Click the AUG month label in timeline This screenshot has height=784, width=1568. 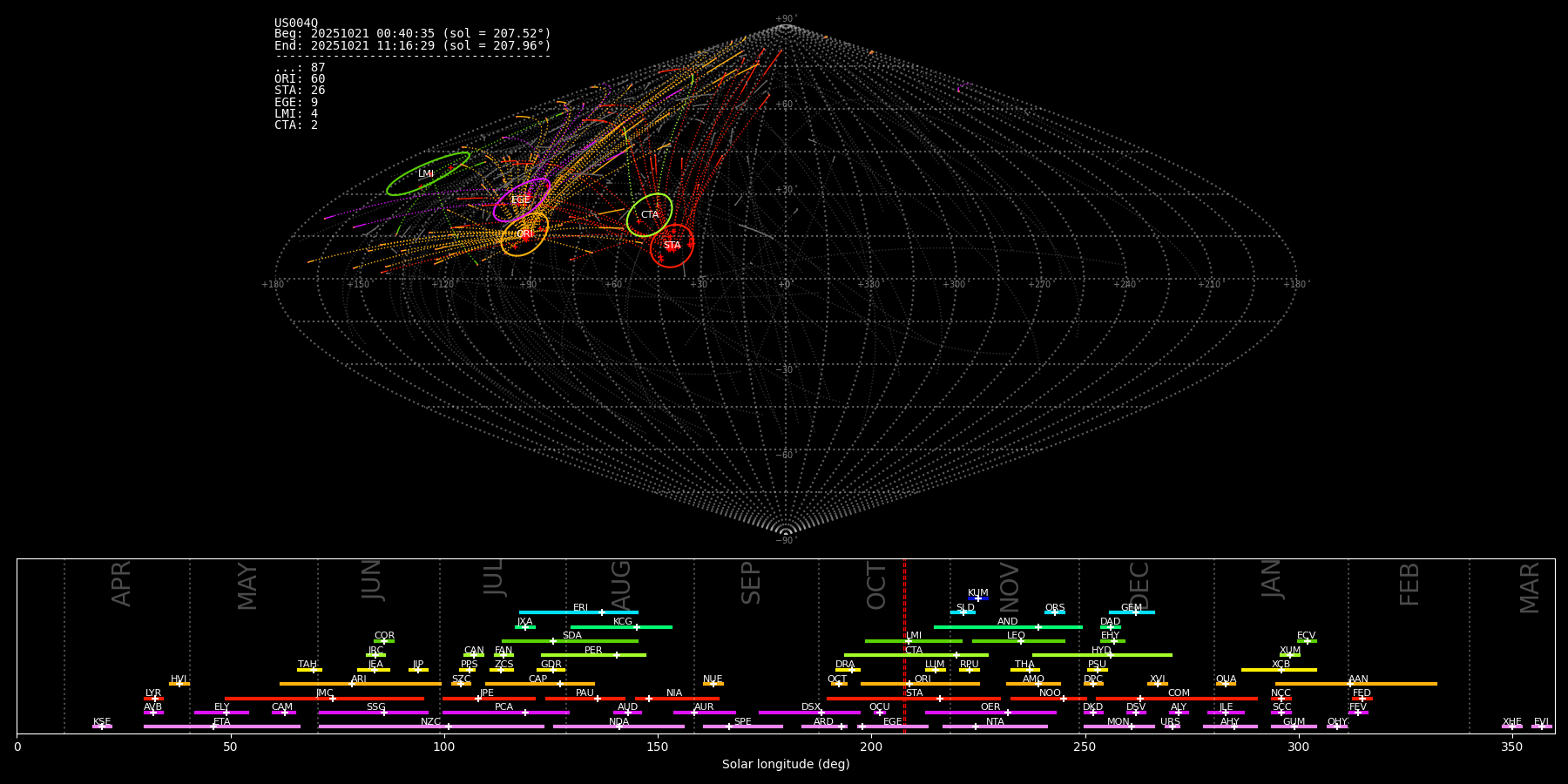pyautogui.click(x=621, y=585)
